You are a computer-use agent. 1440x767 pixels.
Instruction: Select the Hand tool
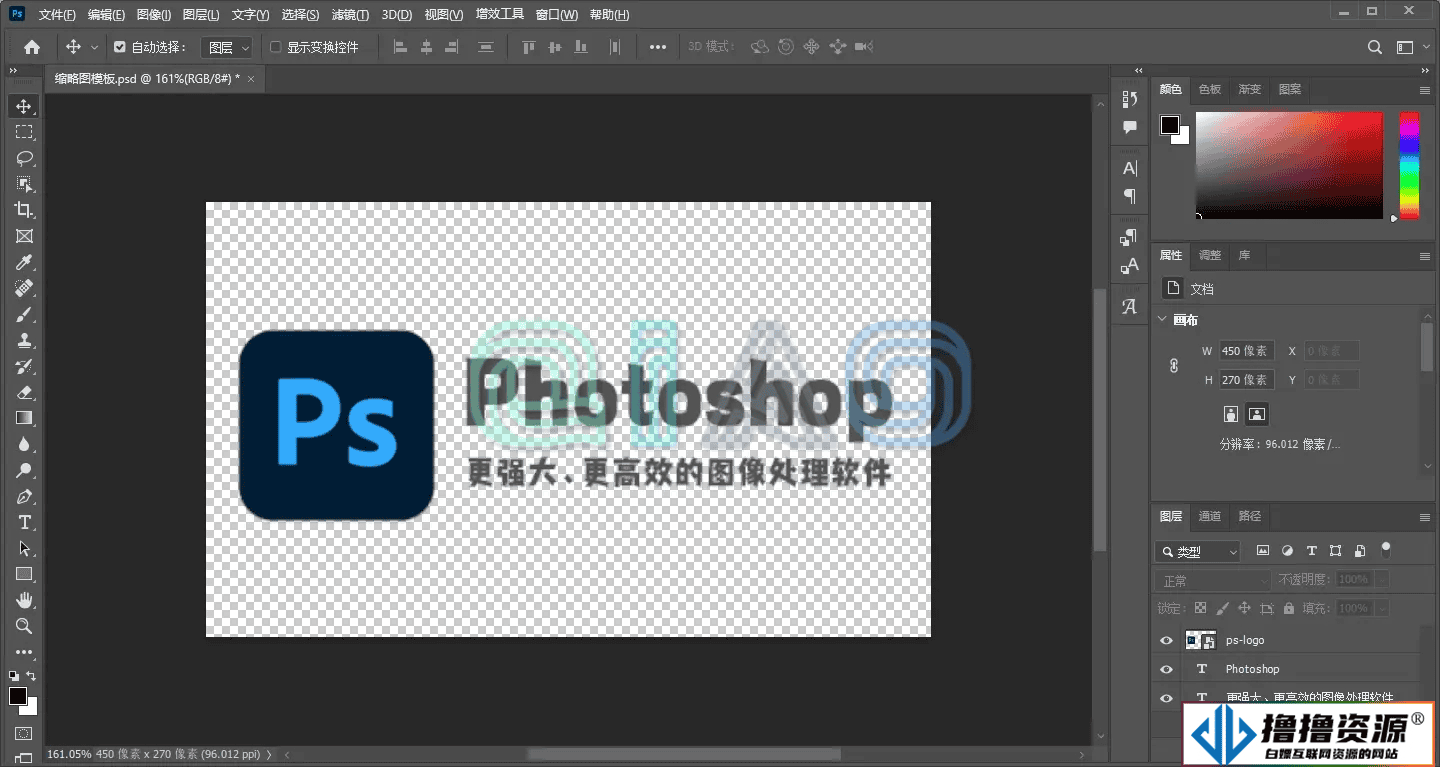pyautogui.click(x=24, y=600)
